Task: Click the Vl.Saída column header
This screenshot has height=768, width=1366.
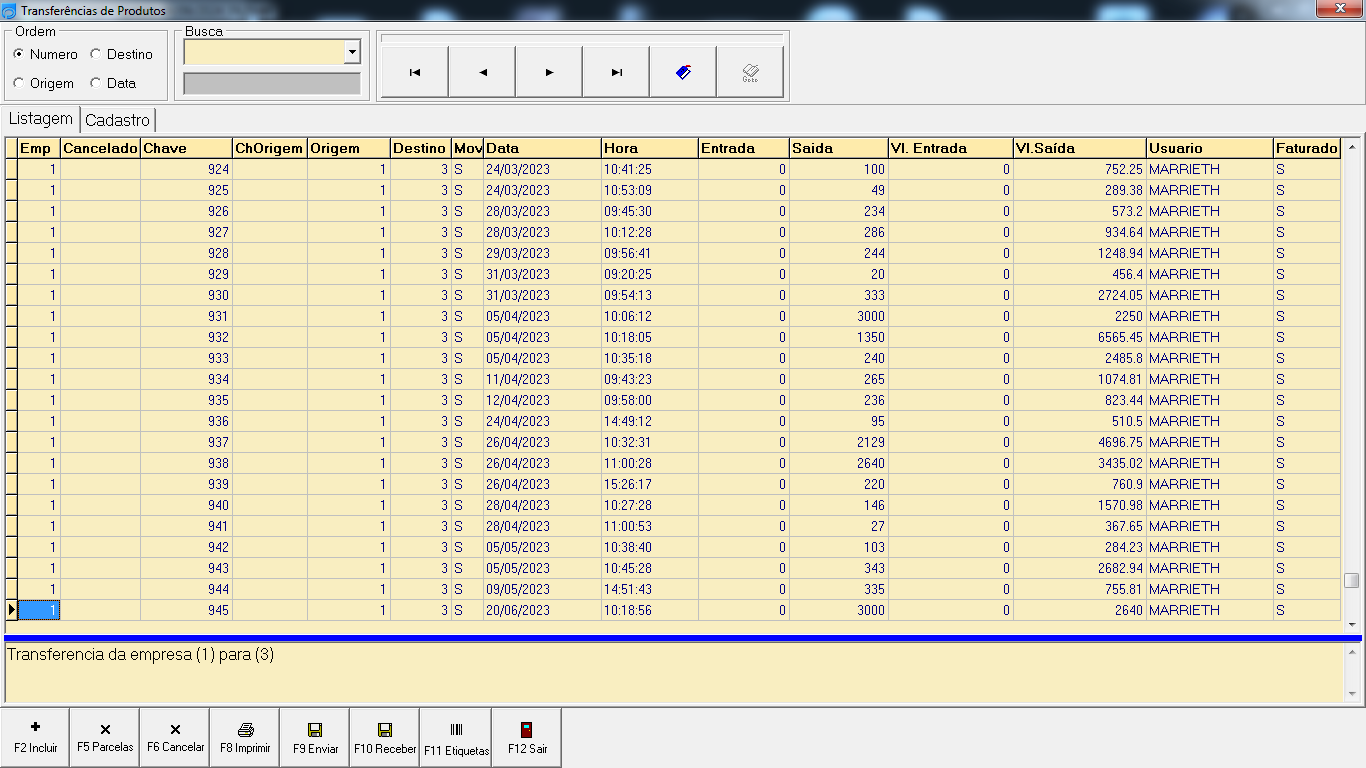Action: [1079, 148]
